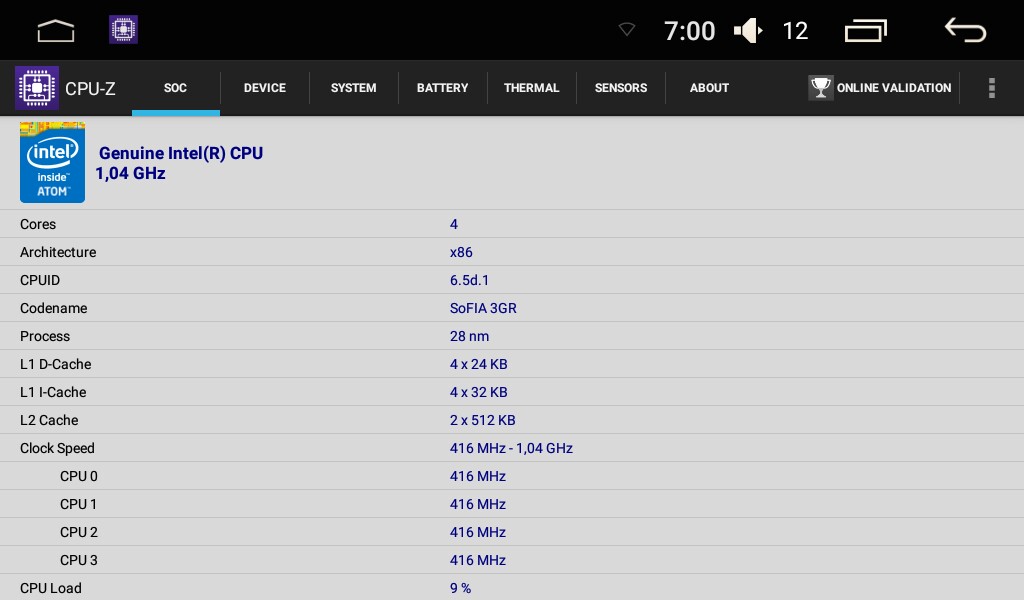The image size is (1024, 600).
Task: Click the CPU-Z app logo icon
Action: [37, 87]
